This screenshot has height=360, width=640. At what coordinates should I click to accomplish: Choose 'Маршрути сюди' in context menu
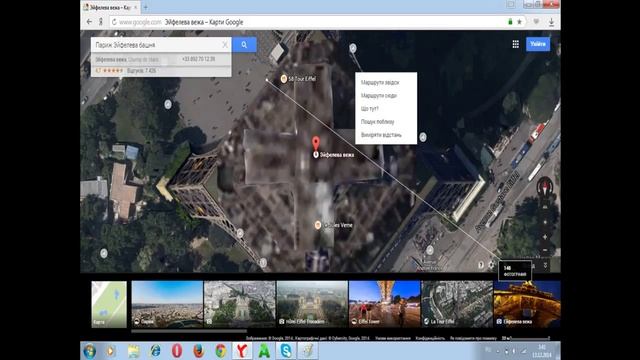pos(379,96)
